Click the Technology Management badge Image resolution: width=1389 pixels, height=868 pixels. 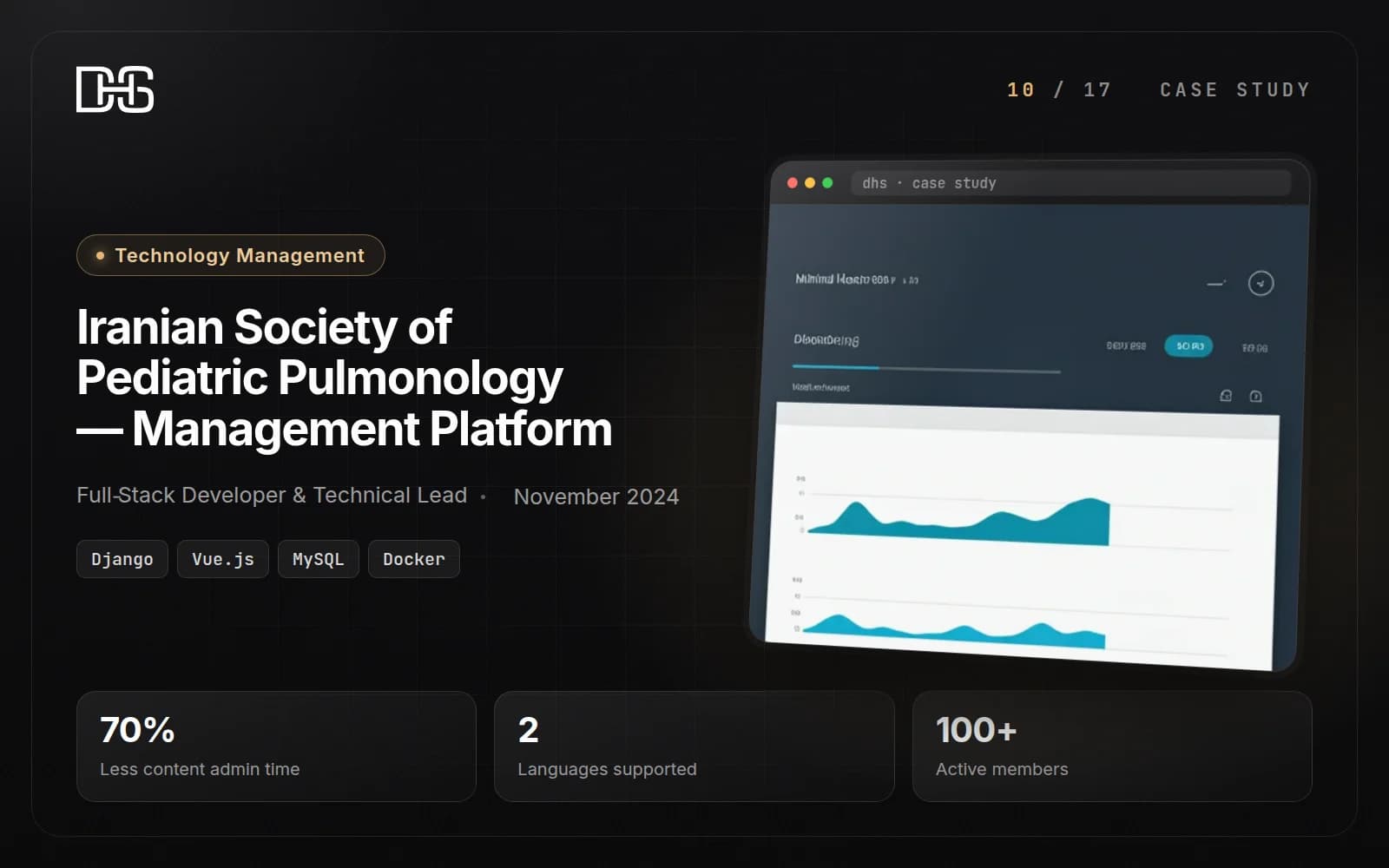pyautogui.click(x=231, y=255)
